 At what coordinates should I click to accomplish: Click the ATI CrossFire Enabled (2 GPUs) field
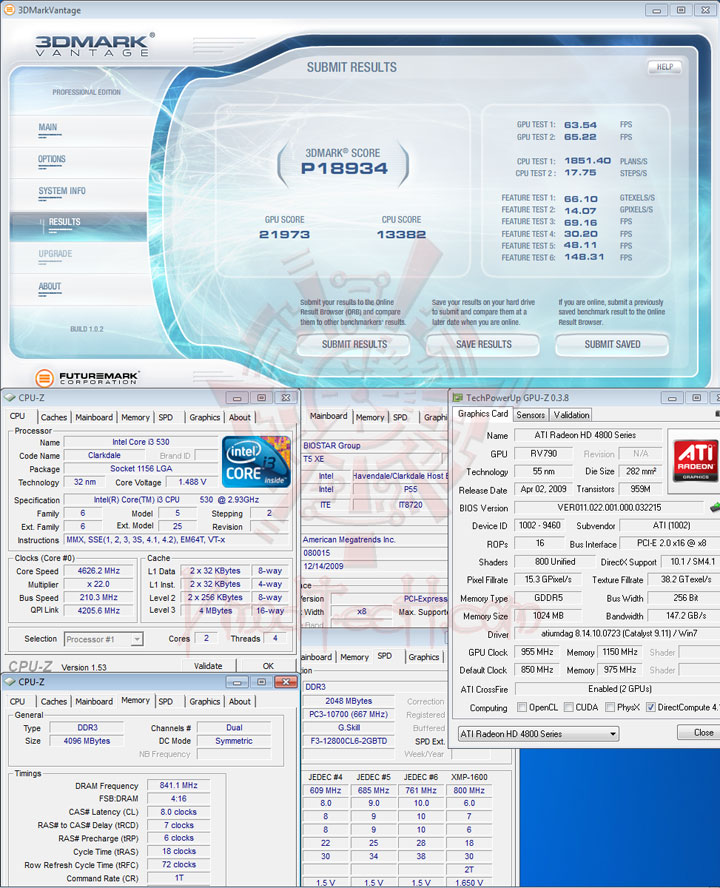617,689
